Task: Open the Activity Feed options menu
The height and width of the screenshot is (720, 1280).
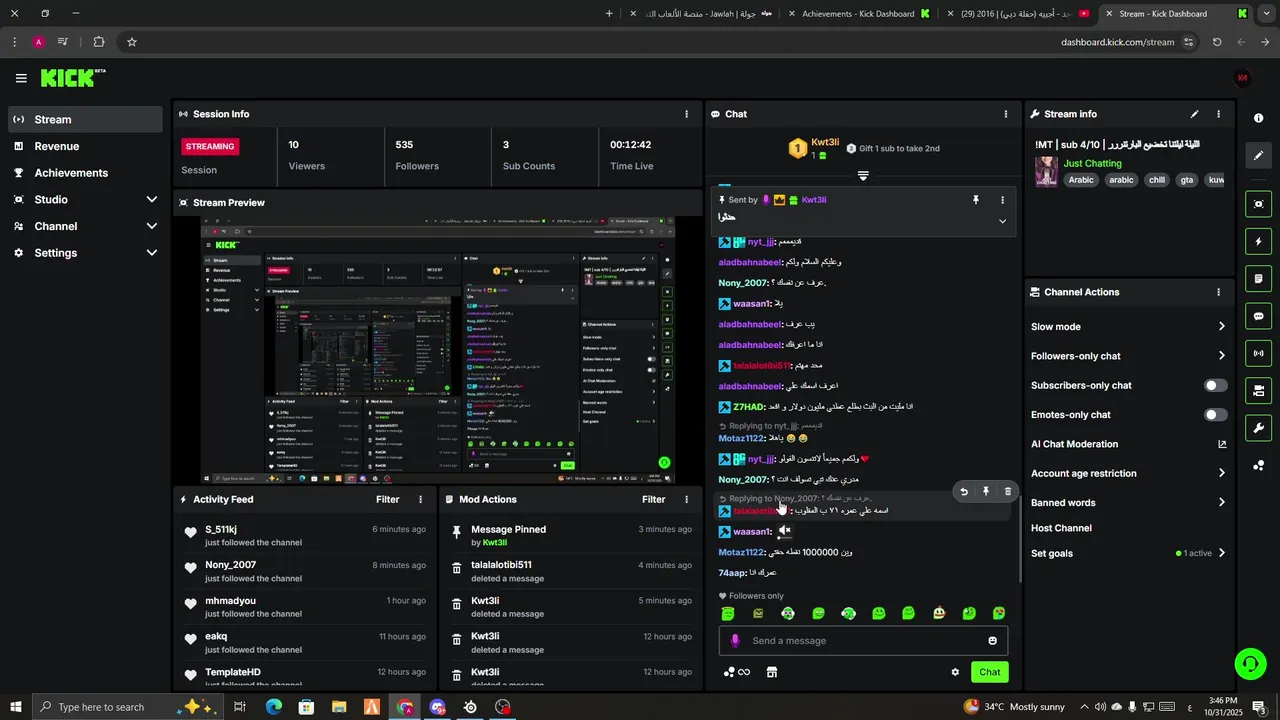Action: [420, 499]
